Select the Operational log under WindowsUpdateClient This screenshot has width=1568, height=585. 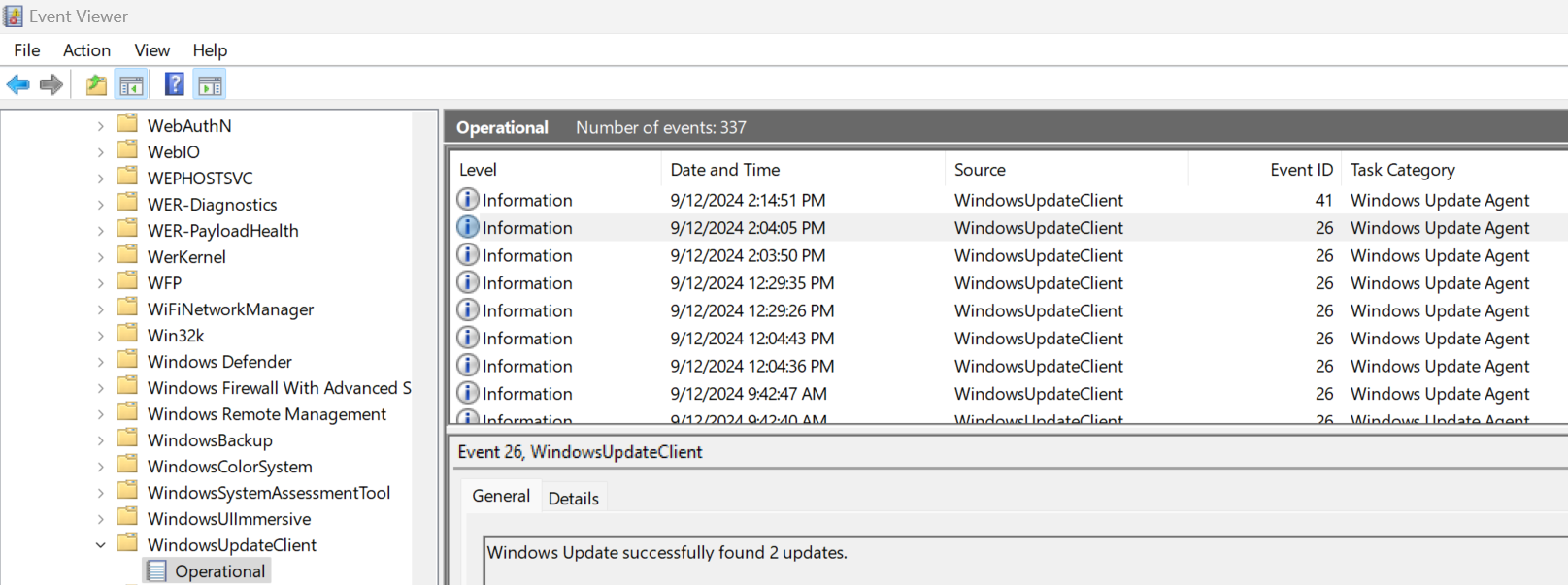[x=219, y=571]
